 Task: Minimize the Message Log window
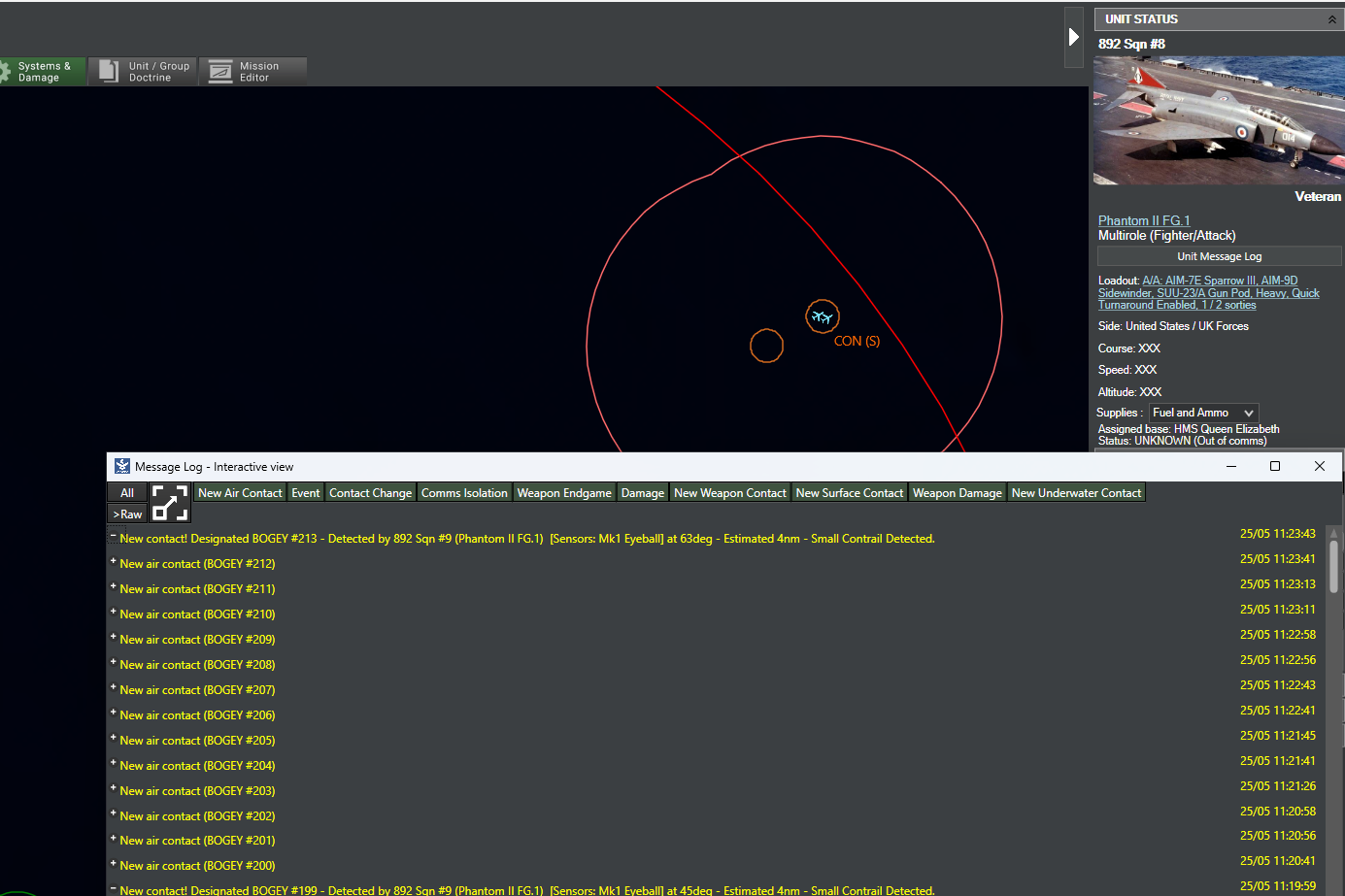point(1231,466)
